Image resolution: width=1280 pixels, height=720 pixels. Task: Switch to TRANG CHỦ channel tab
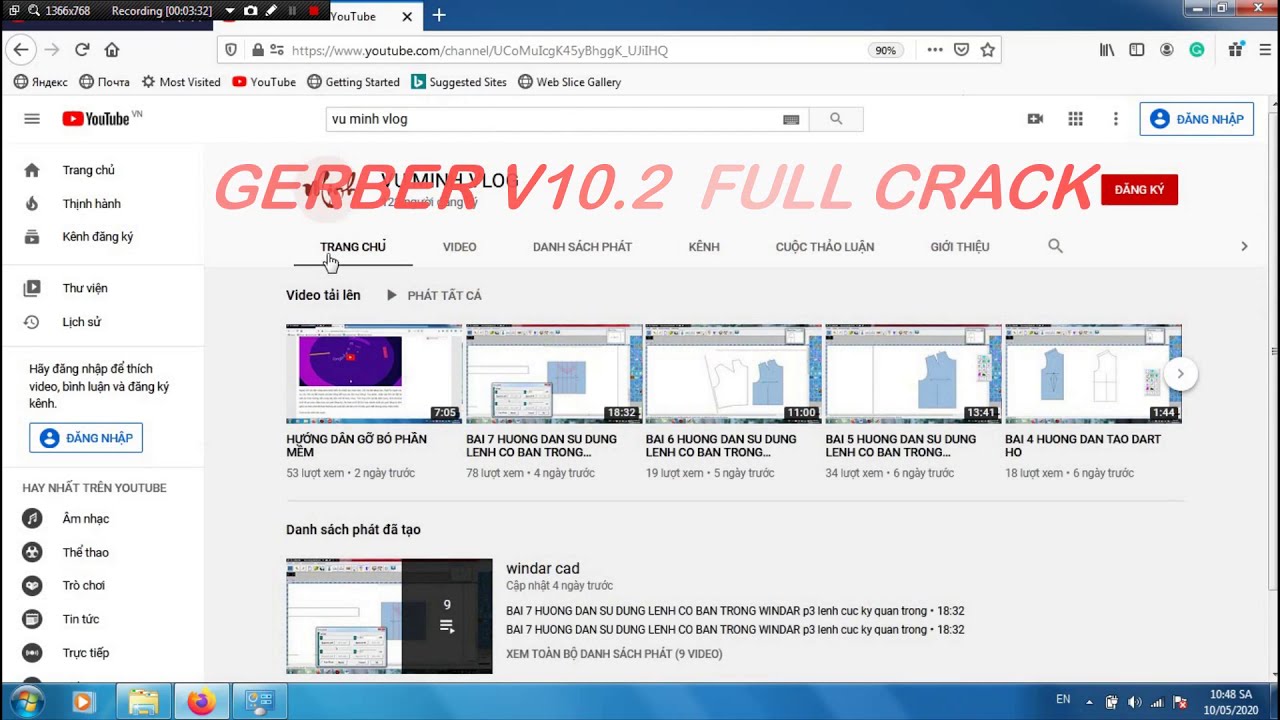[353, 246]
